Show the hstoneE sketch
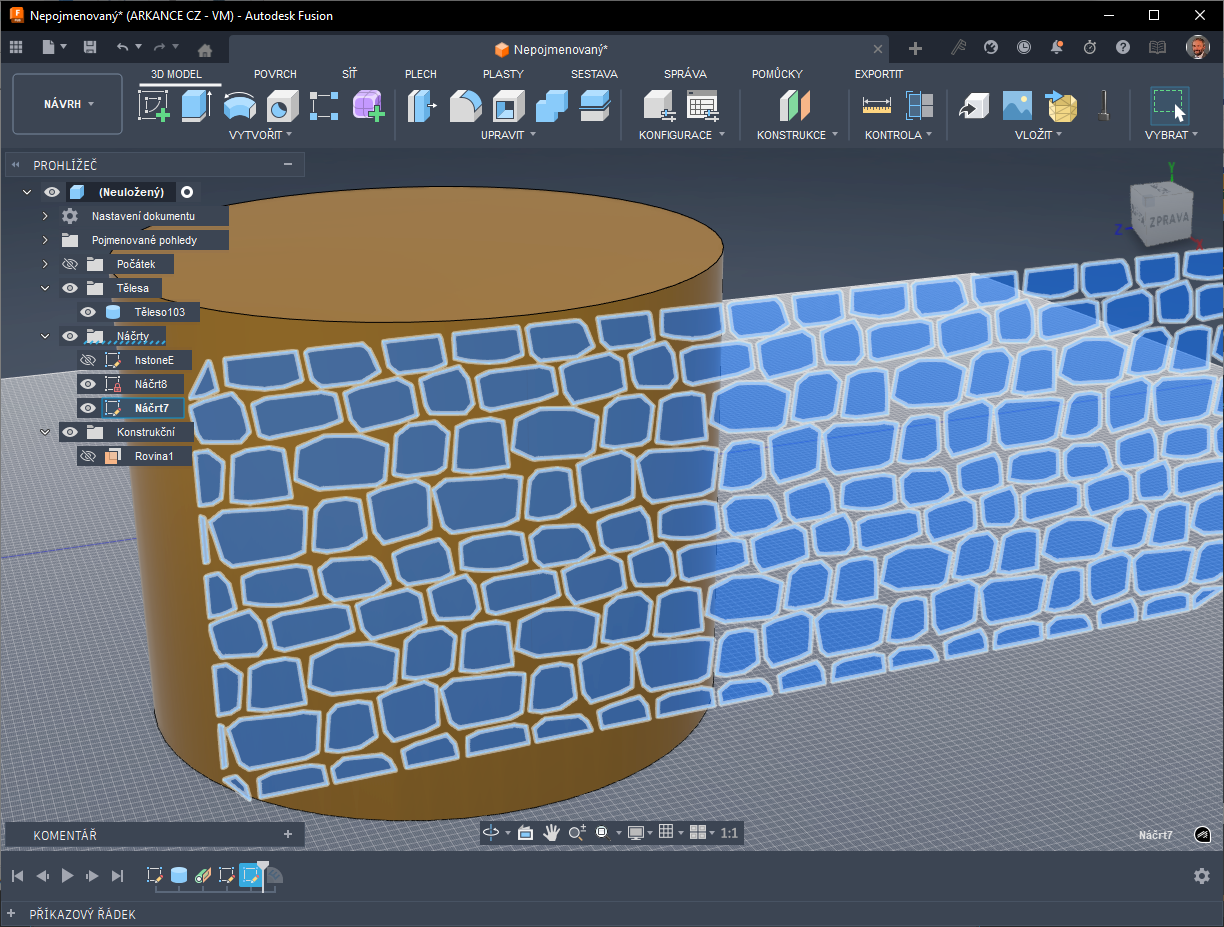Viewport: 1224px width, 927px height. tap(88, 360)
